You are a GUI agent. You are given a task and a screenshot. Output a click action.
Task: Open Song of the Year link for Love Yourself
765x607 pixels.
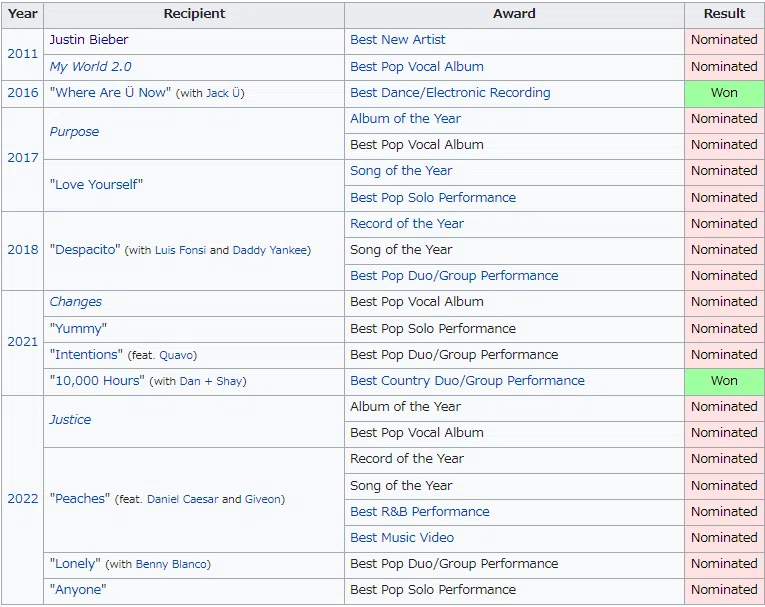[x=401, y=171]
